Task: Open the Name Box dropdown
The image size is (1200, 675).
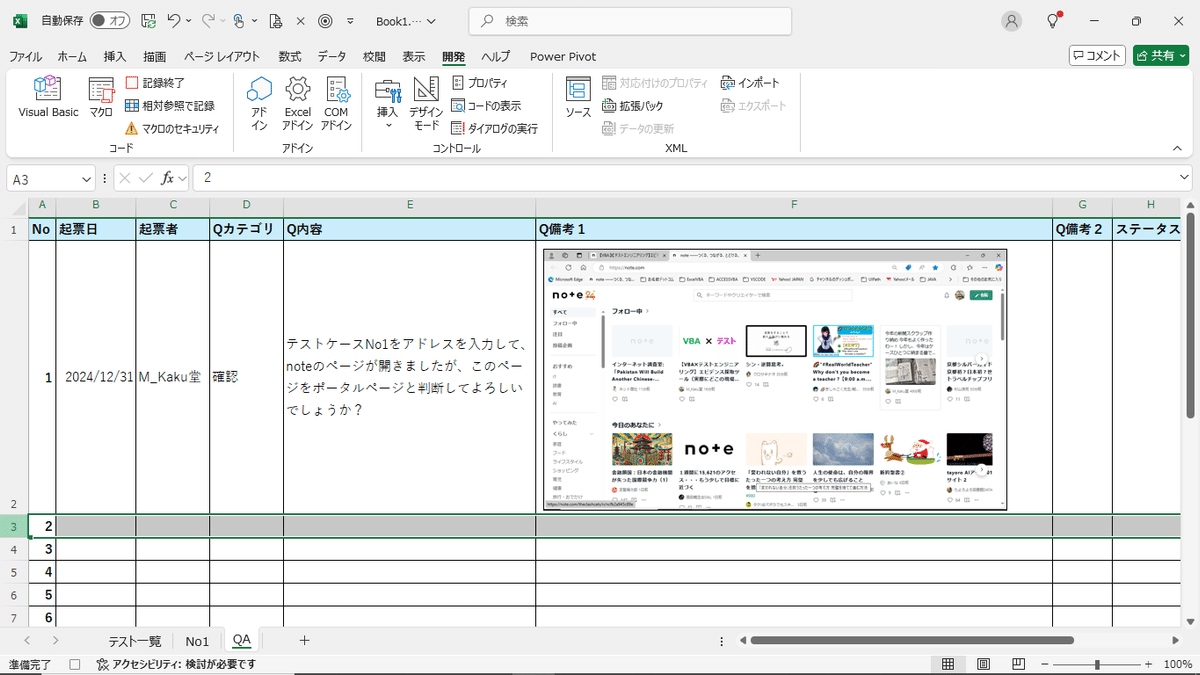Action: pyautogui.click(x=86, y=178)
